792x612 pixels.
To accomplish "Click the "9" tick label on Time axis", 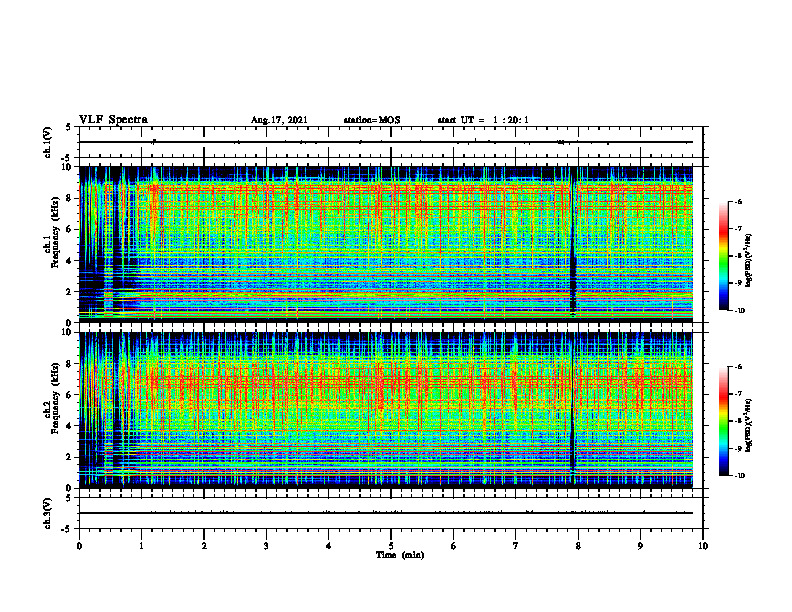I will click(640, 546).
